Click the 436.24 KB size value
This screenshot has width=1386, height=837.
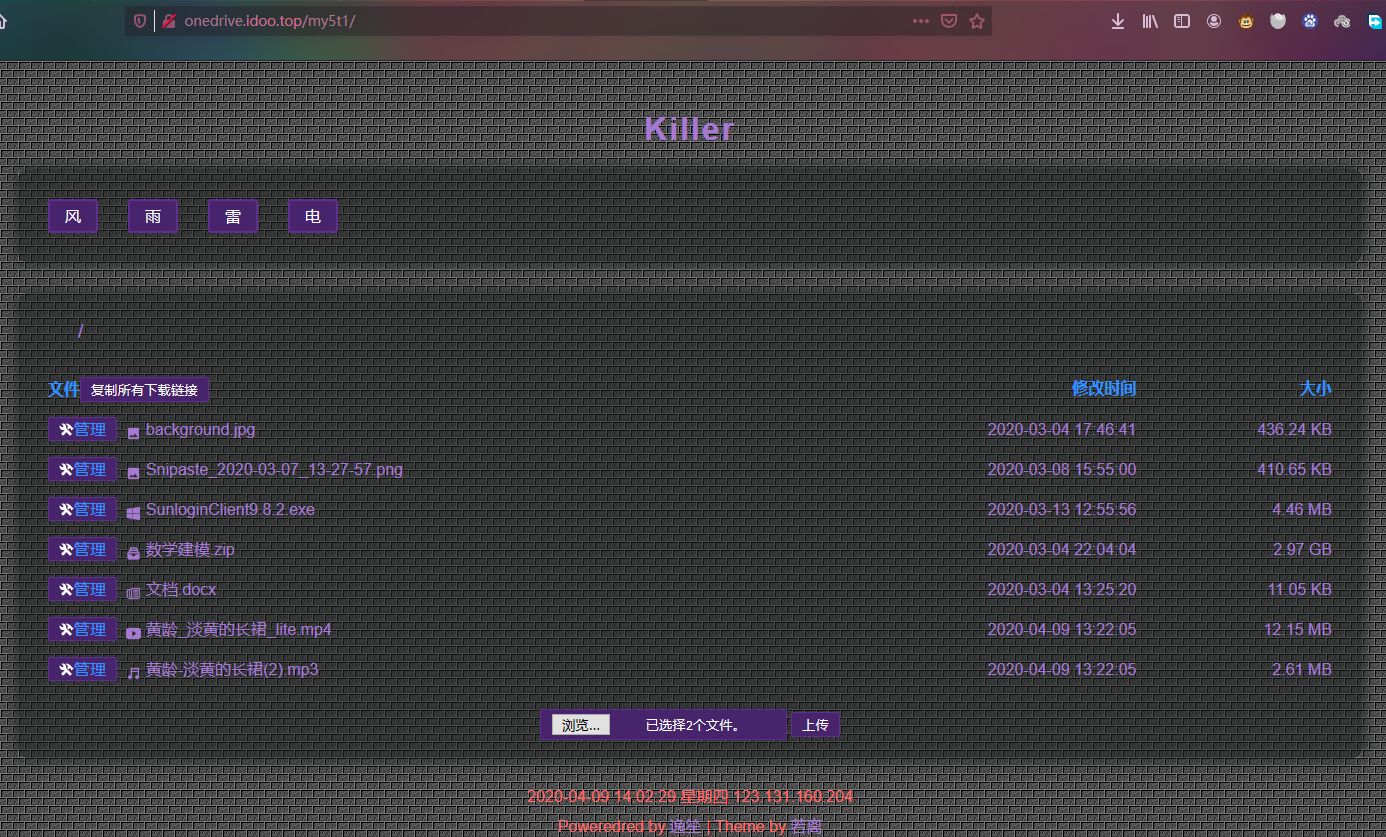[1294, 430]
